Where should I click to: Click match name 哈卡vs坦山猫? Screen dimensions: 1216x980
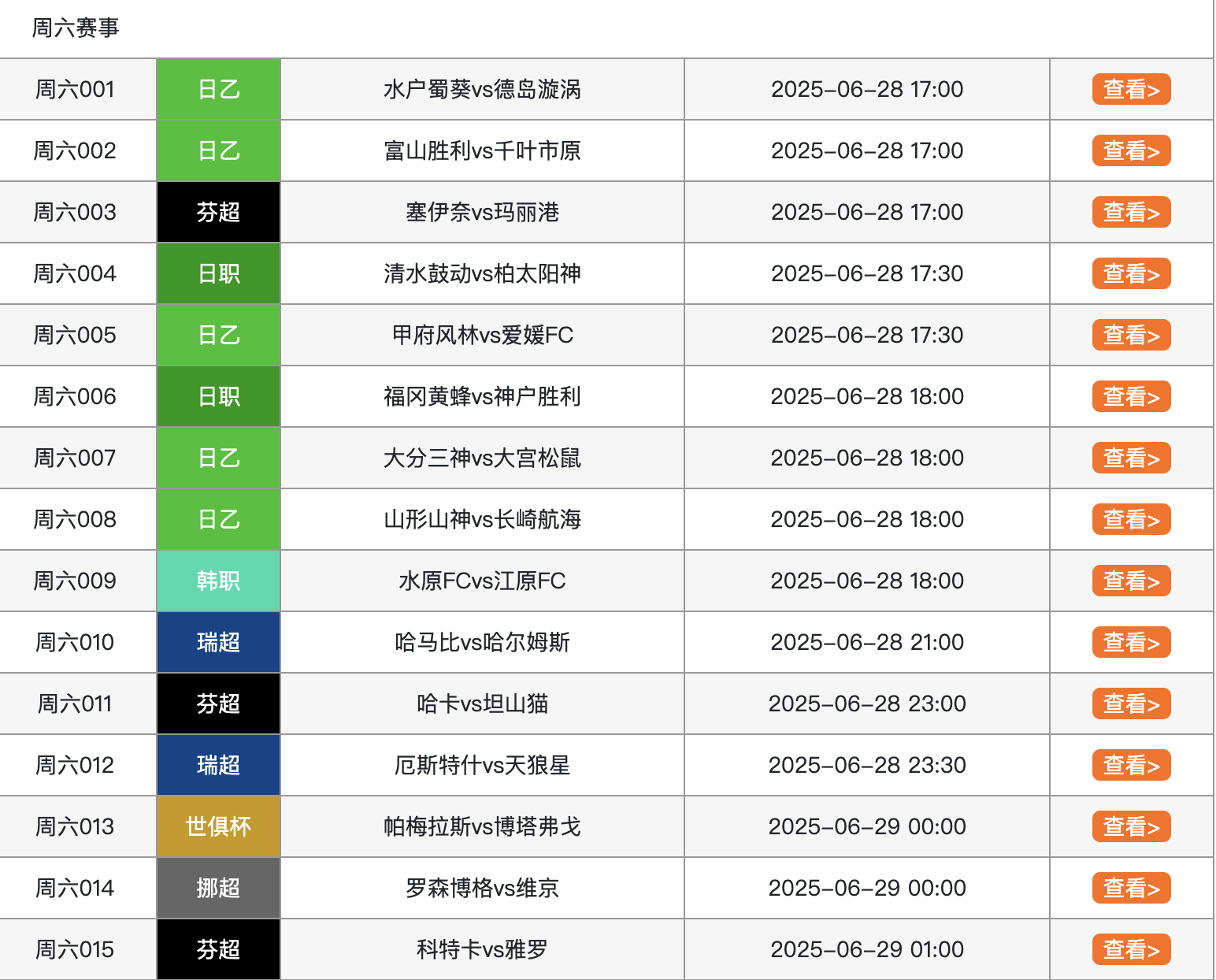pos(482,703)
